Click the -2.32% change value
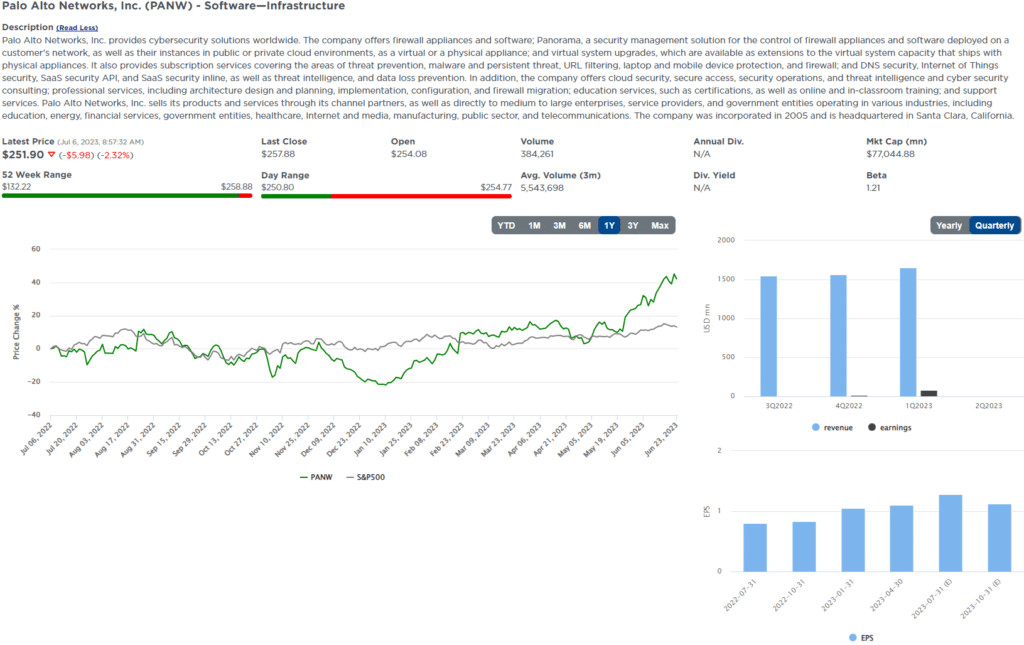Viewport: 1024px width, 645px height. (116, 155)
